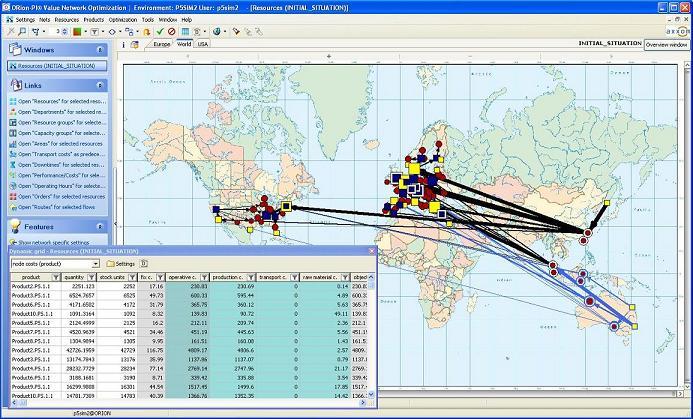Switch to the Europe map tab

(x=162, y=44)
